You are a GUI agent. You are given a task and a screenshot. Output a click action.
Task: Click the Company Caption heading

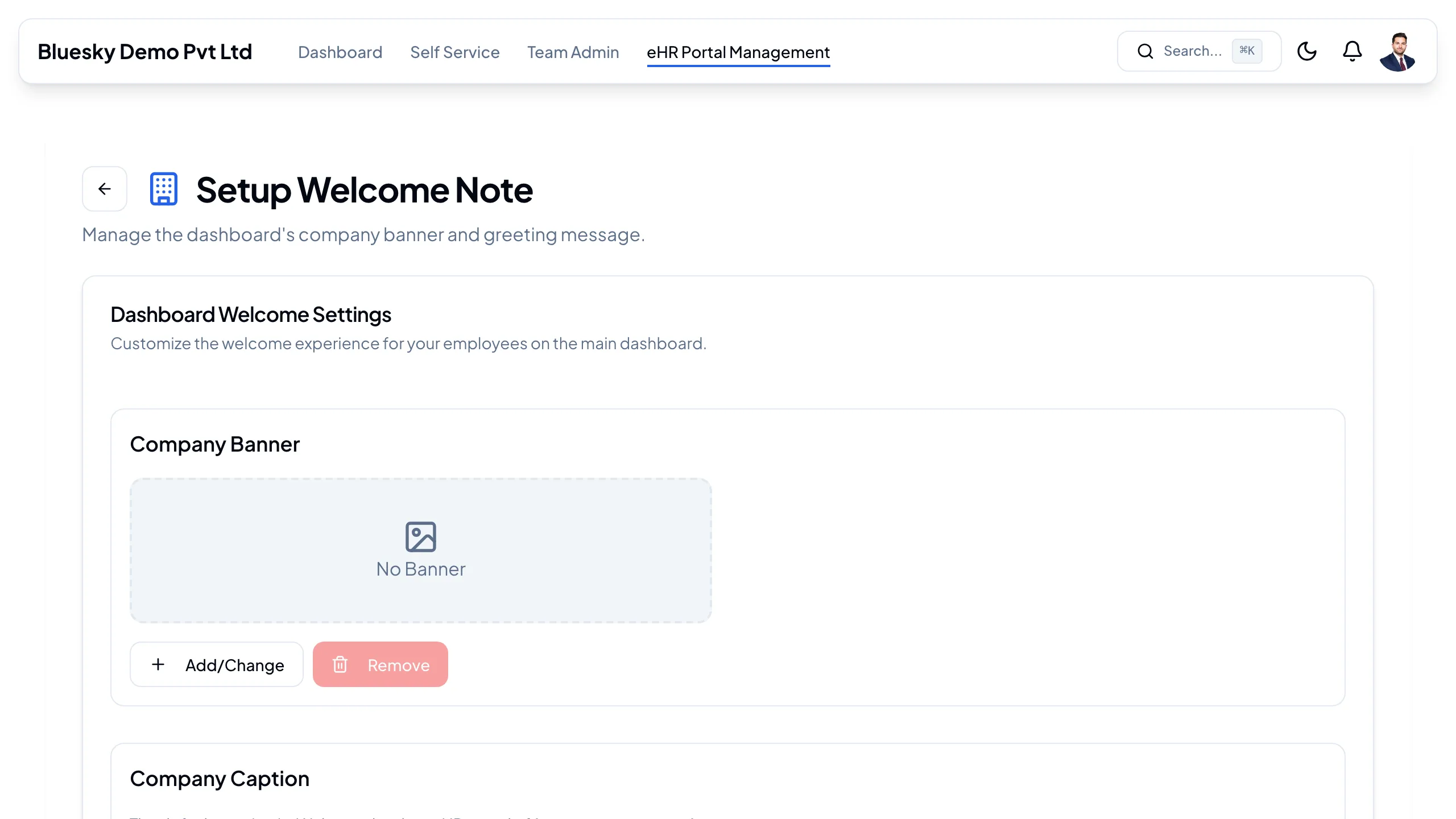pos(220,779)
